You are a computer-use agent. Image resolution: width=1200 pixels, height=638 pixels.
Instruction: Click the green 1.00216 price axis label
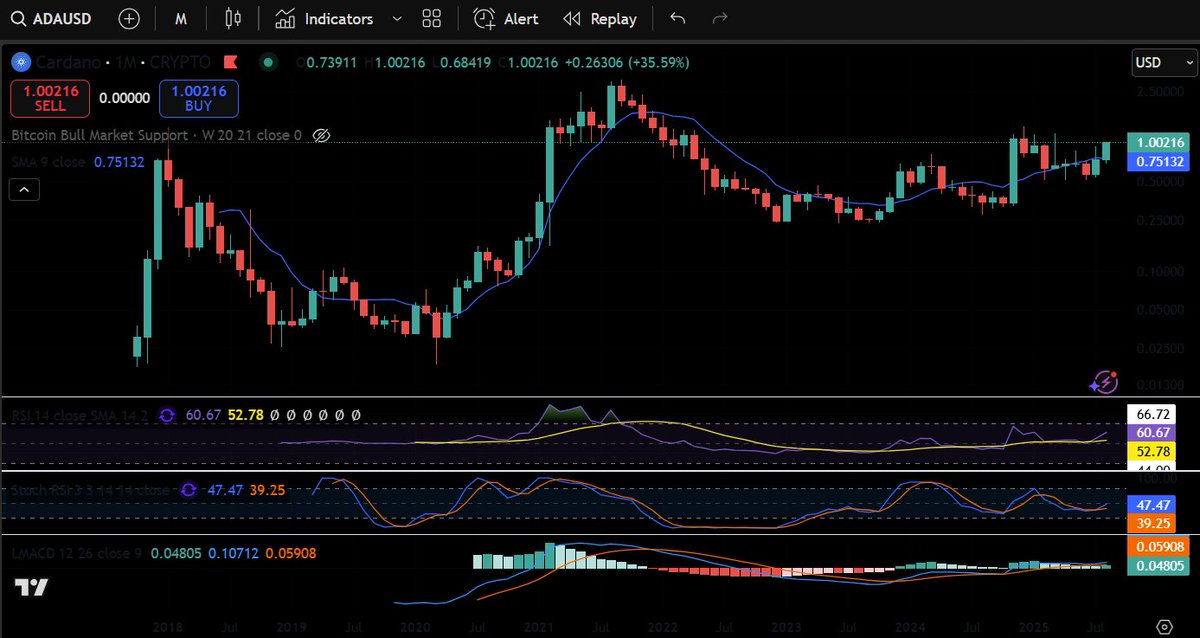coord(1159,144)
